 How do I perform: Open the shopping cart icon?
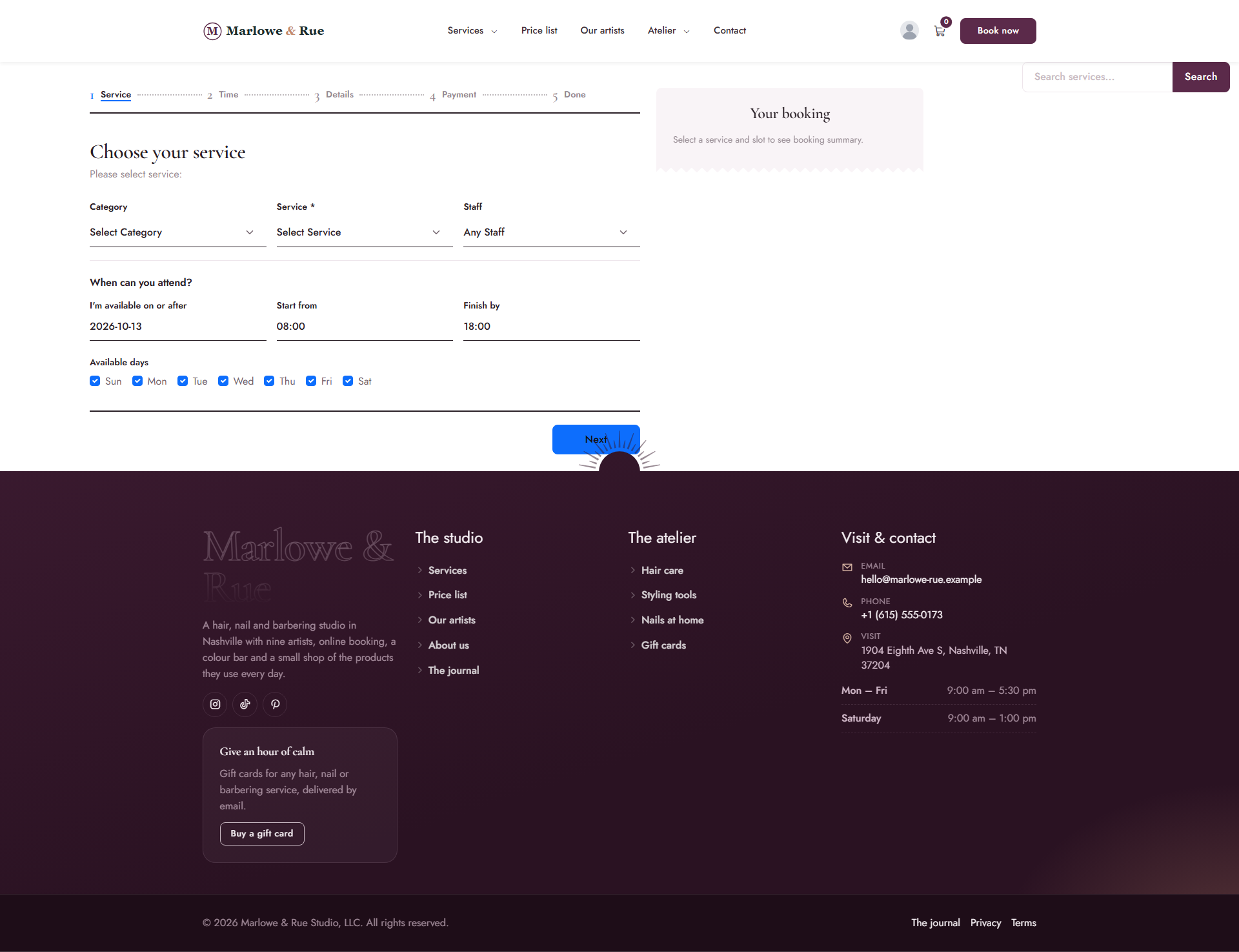click(x=940, y=30)
